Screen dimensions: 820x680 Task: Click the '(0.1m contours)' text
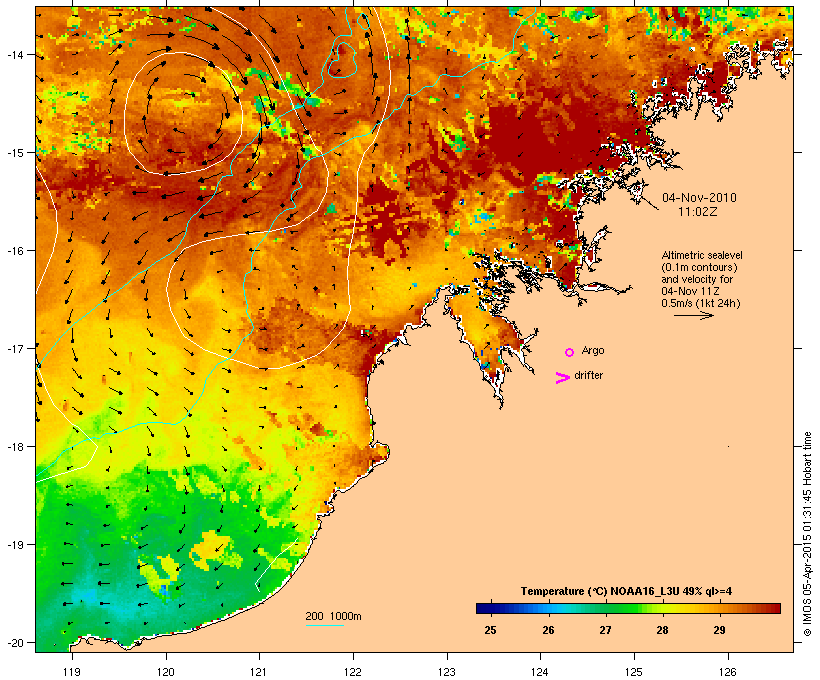[x=699, y=267]
